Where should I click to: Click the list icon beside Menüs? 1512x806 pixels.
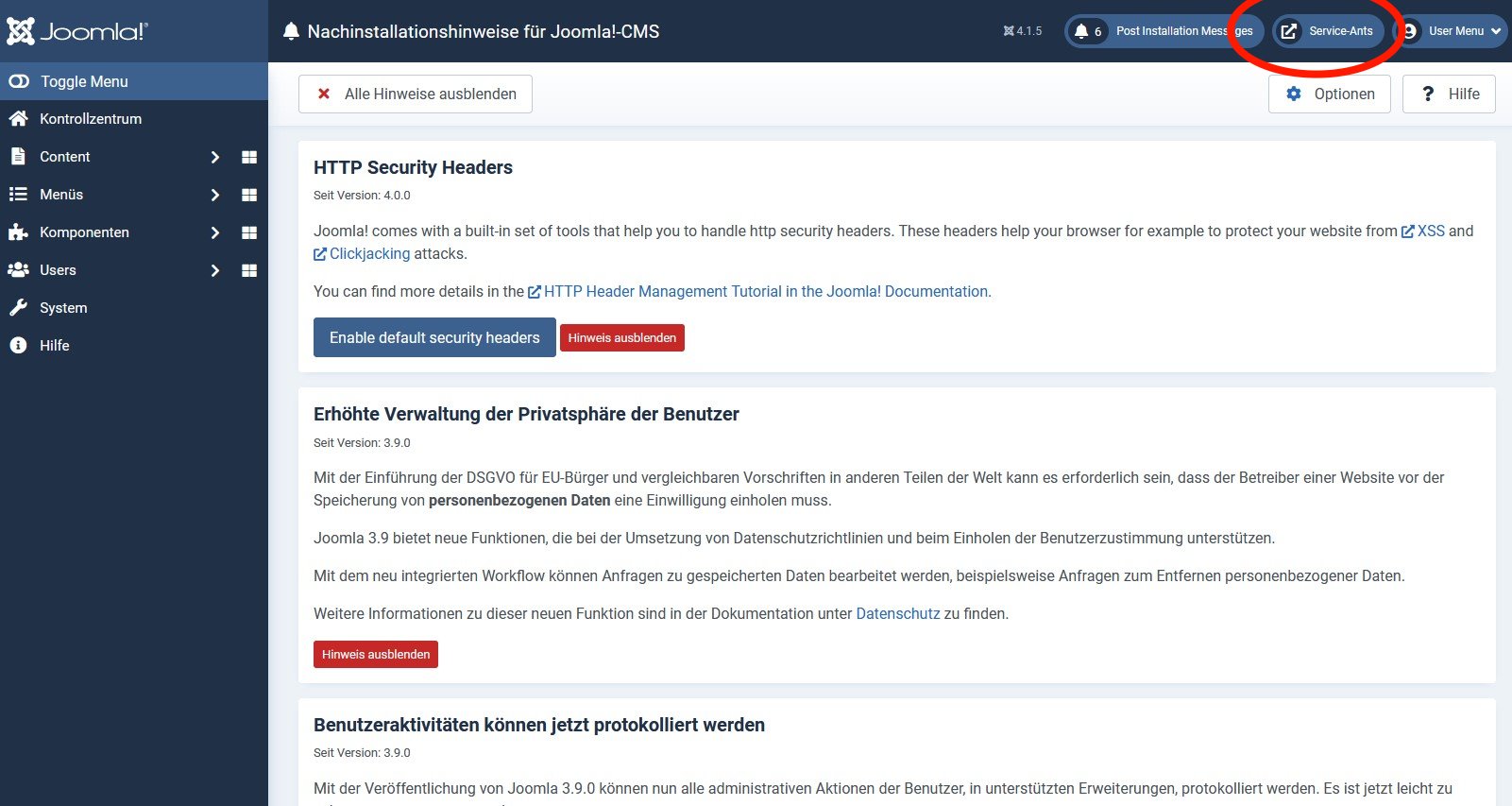[x=18, y=195]
